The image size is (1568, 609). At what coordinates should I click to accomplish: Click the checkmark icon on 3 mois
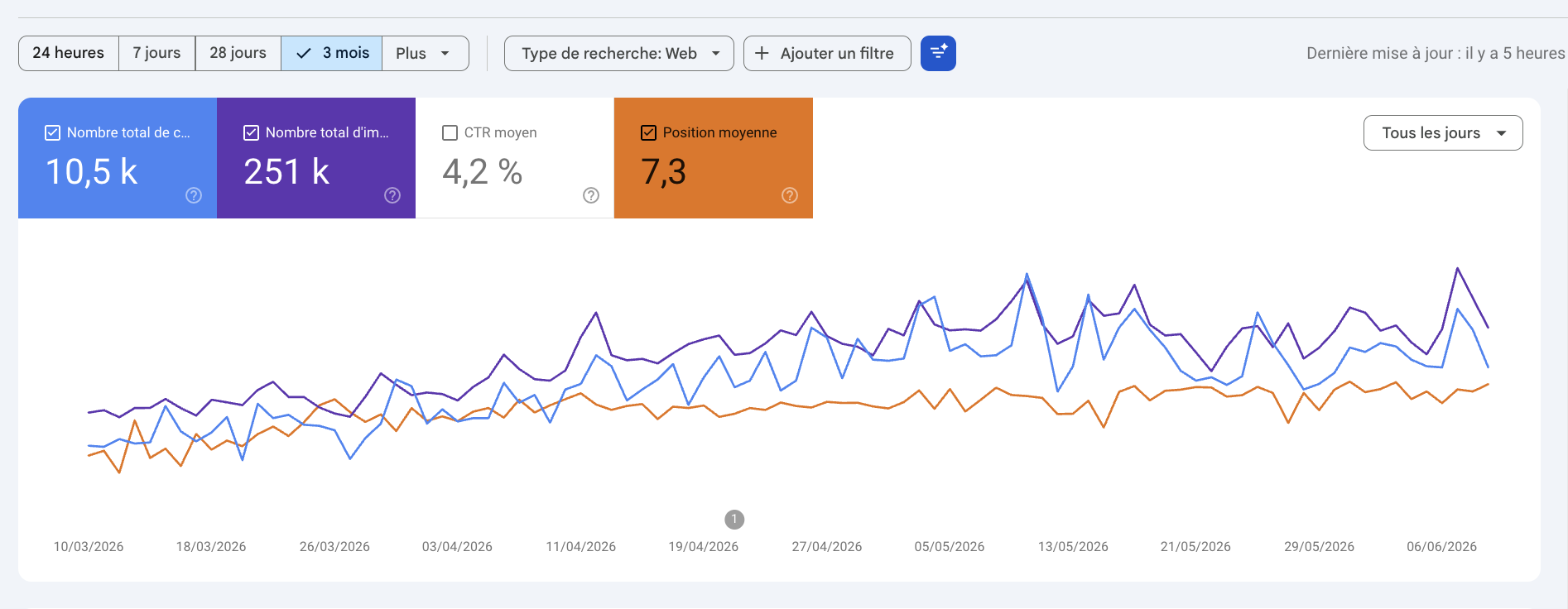pos(304,53)
